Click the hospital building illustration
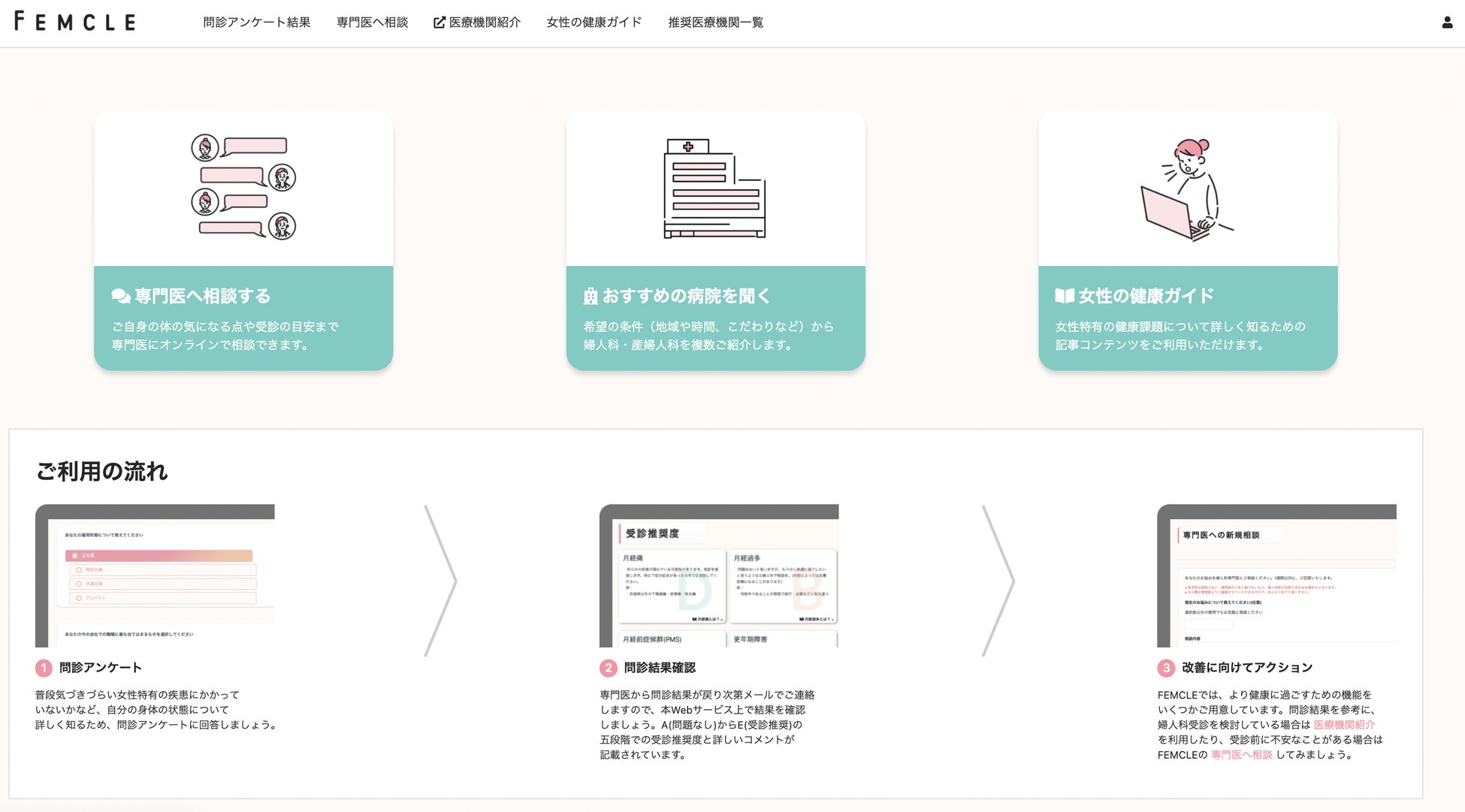 [714, 188]
